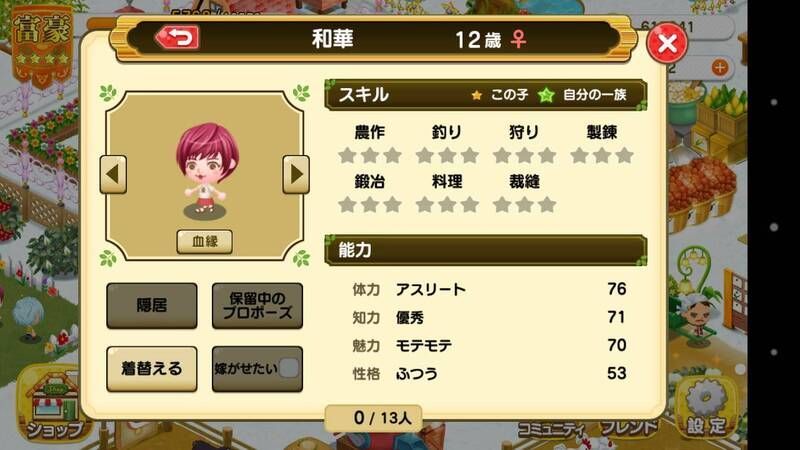Screen dimensions: 800x450
Task: Tap the red back arrow button
Action: point(177,38)
